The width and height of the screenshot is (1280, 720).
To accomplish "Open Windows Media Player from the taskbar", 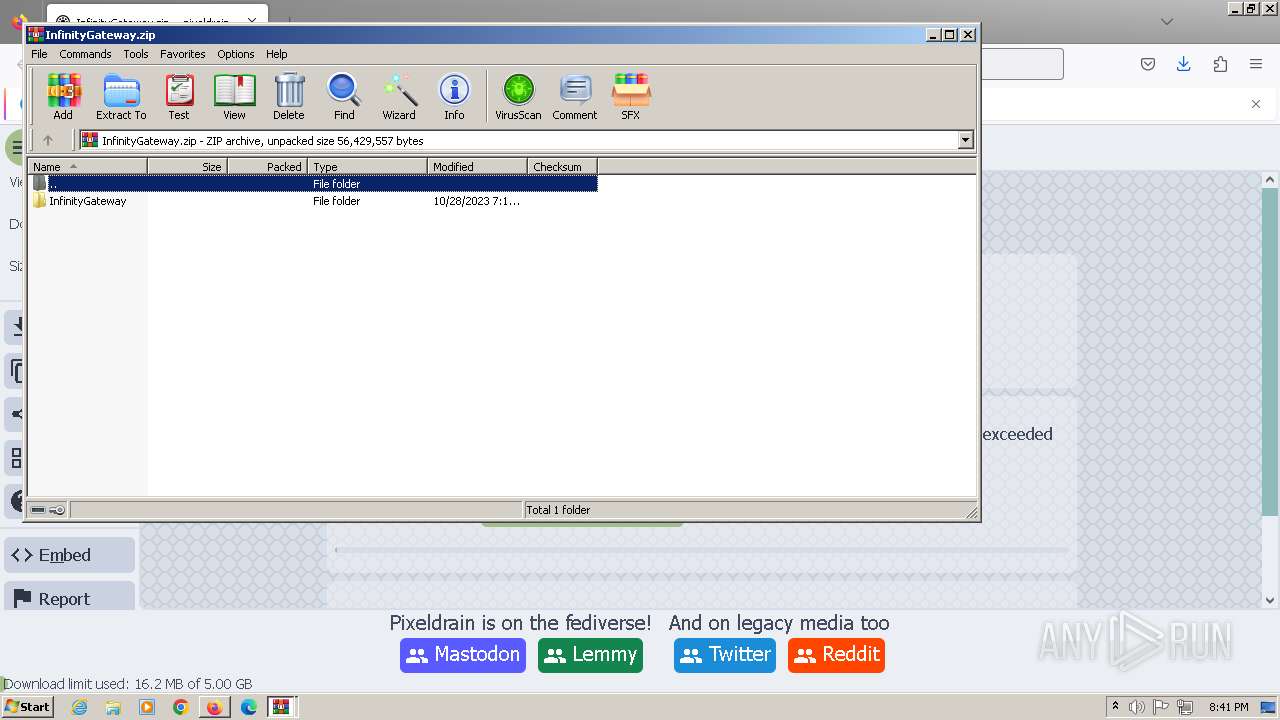I will point(147,707).
